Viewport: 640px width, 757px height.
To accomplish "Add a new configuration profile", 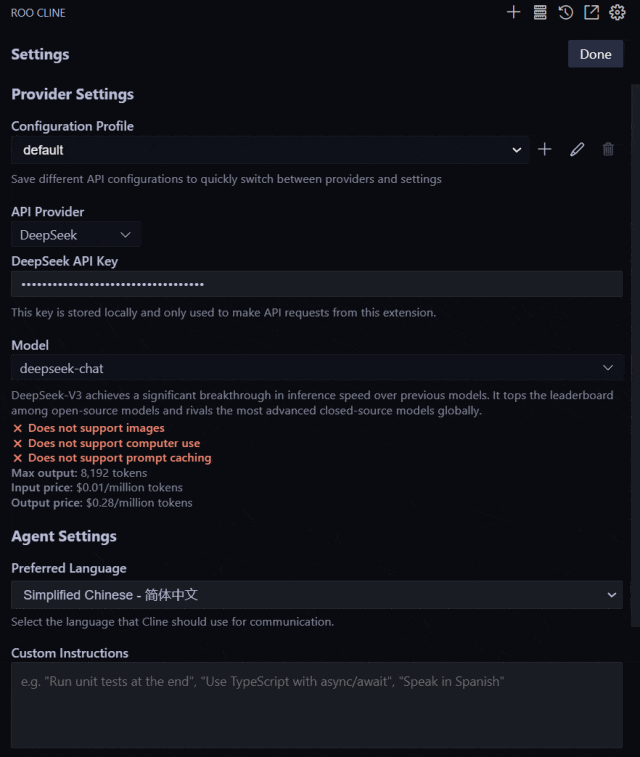I will pos(545,150).
